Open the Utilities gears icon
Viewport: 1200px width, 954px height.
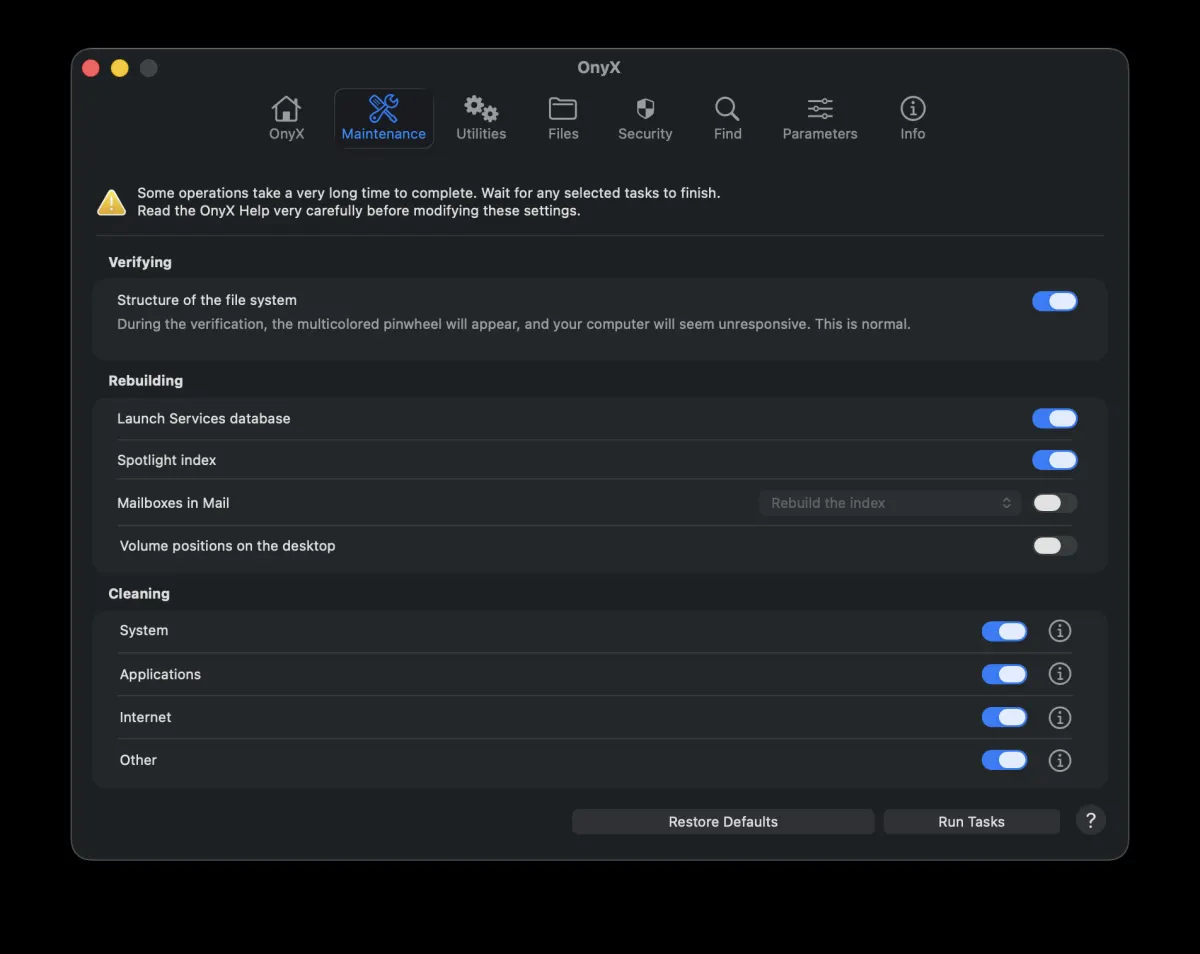[481, 118]
